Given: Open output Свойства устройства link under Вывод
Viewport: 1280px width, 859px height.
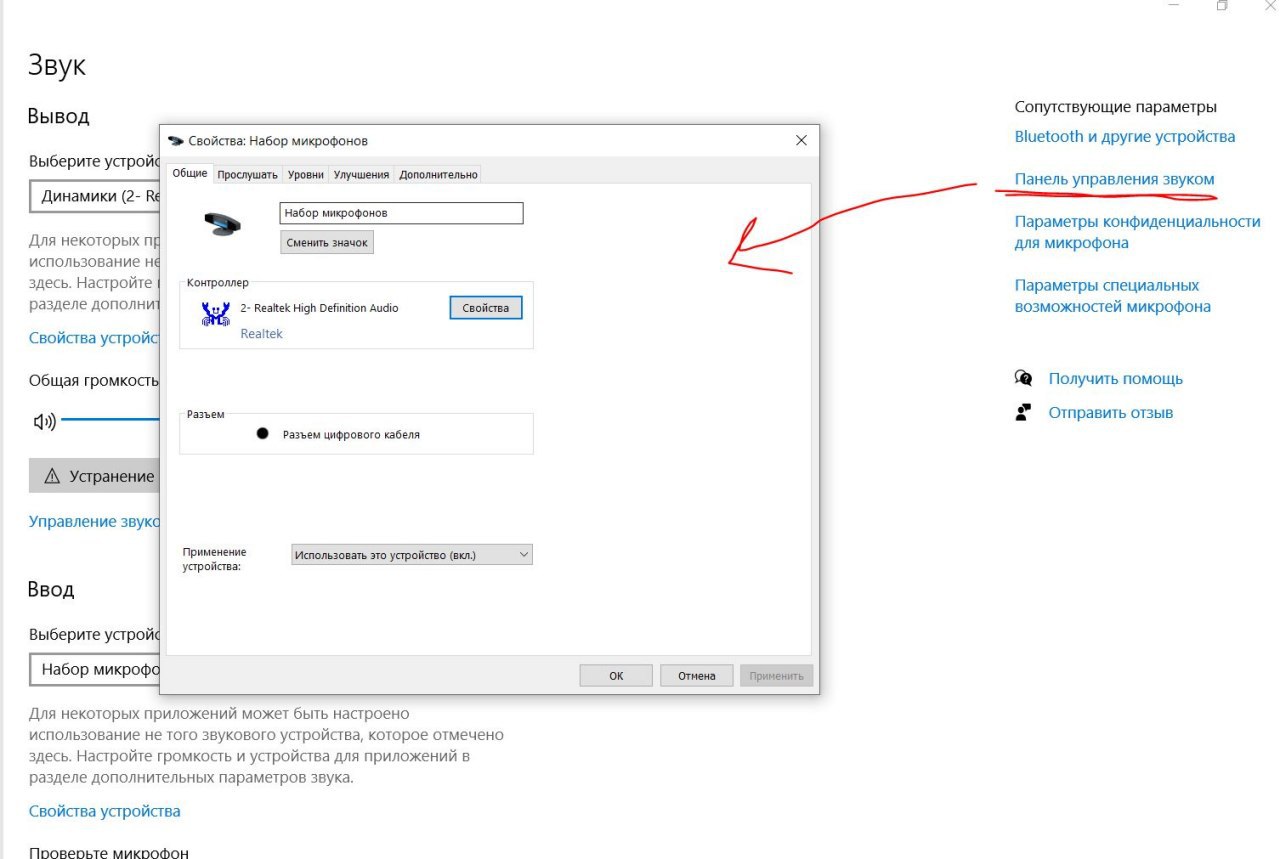Looking at the screenshot, I should pyautogui.click(x=94, y=338).
